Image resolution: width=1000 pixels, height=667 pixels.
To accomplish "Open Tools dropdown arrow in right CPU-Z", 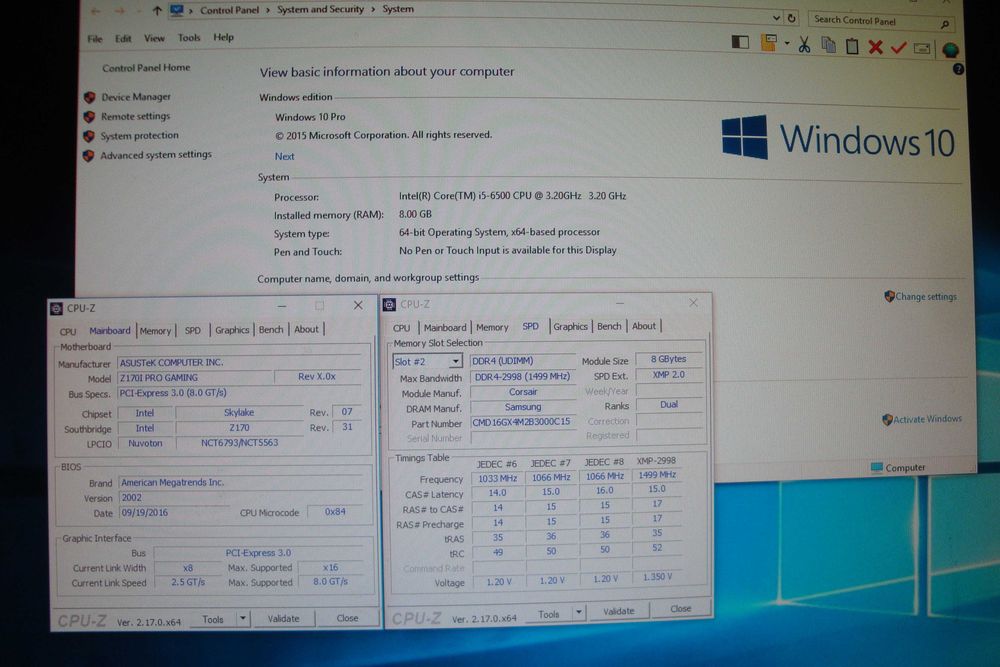I will pos(578,613).
